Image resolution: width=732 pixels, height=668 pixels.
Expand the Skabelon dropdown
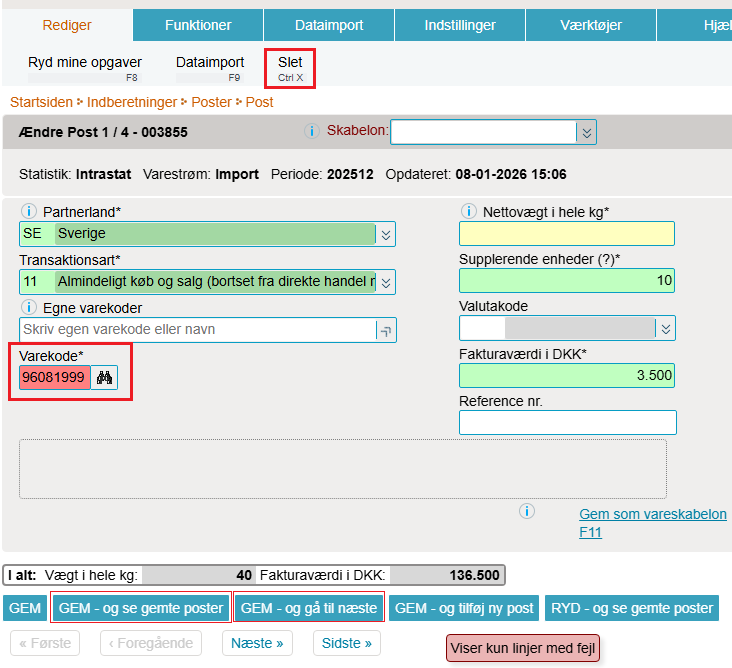(587, 132)
